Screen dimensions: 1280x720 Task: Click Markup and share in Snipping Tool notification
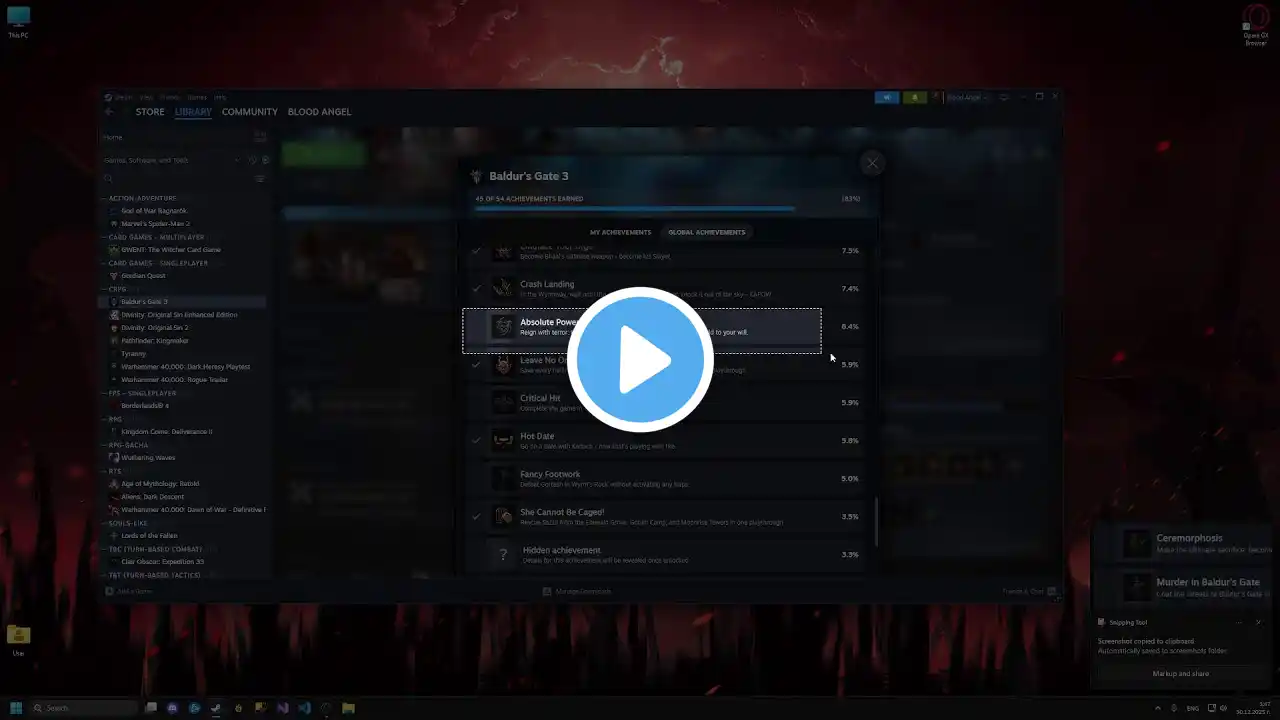click(1180, 674)
